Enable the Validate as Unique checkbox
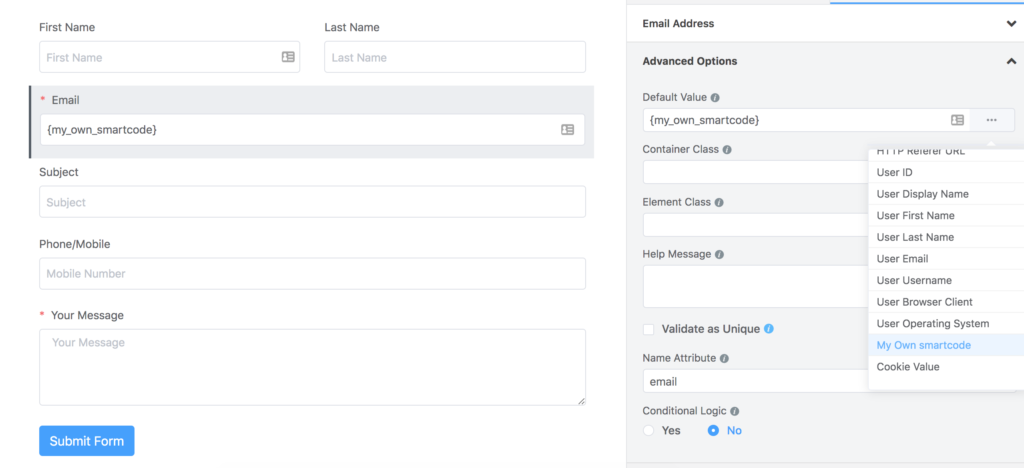The width and height of the screenshot is (1024, 468). click(649, 329)
